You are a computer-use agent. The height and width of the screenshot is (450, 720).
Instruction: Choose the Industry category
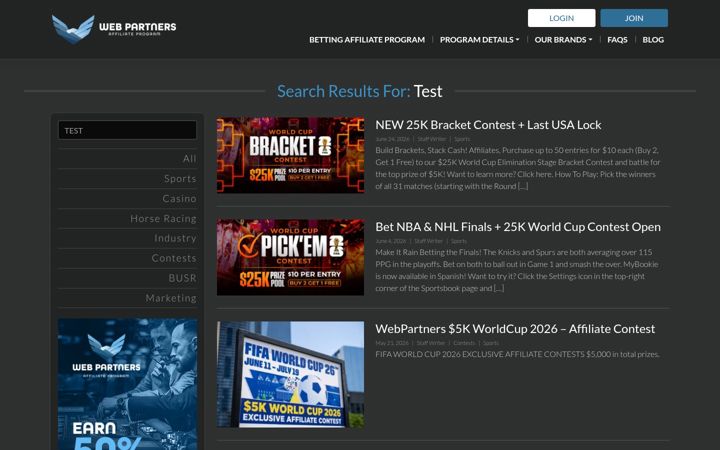pyautogui.click(x=175, y=238)
